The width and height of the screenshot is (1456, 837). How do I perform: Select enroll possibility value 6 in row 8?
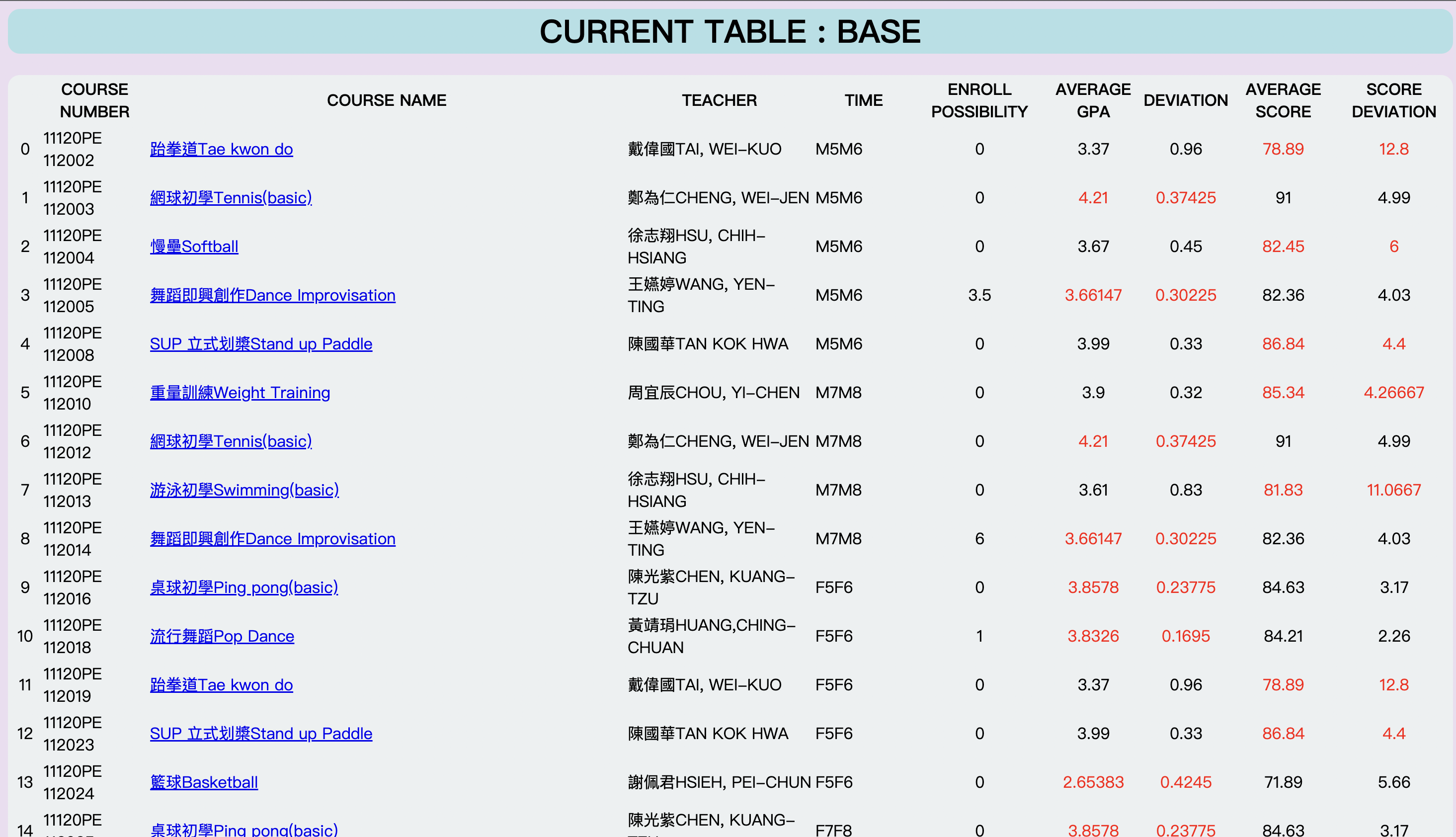click(979, 539)
